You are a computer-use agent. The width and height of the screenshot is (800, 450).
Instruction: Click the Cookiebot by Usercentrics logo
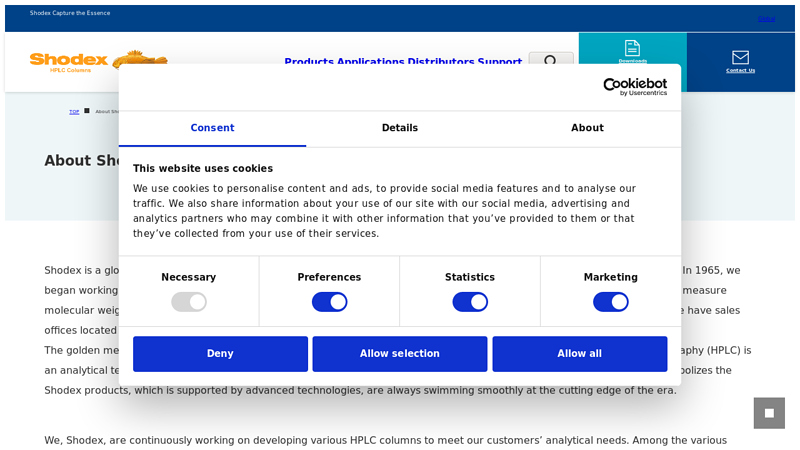click(x=635, y=87)
